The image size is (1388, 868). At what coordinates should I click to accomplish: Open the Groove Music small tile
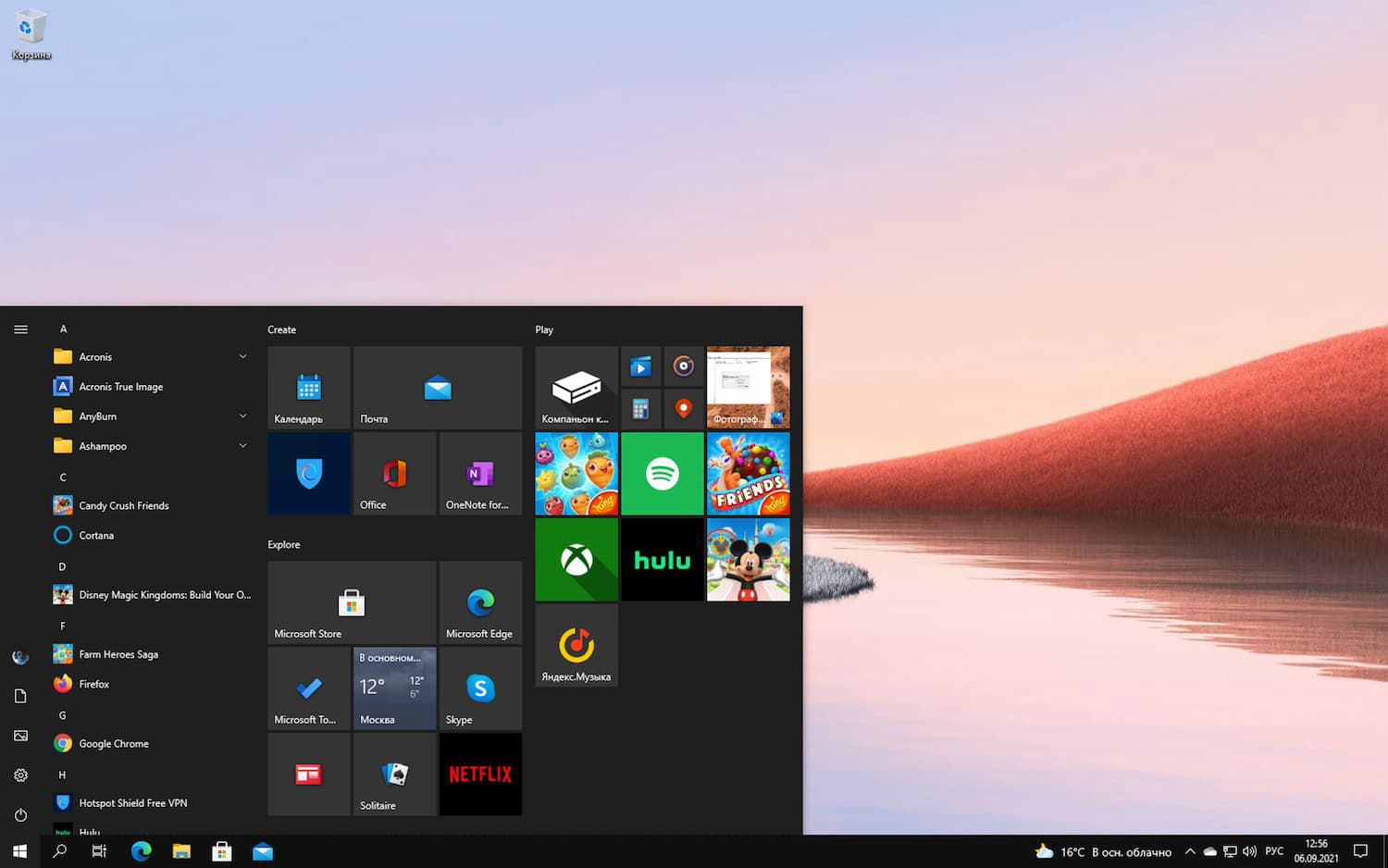(684, 366)
